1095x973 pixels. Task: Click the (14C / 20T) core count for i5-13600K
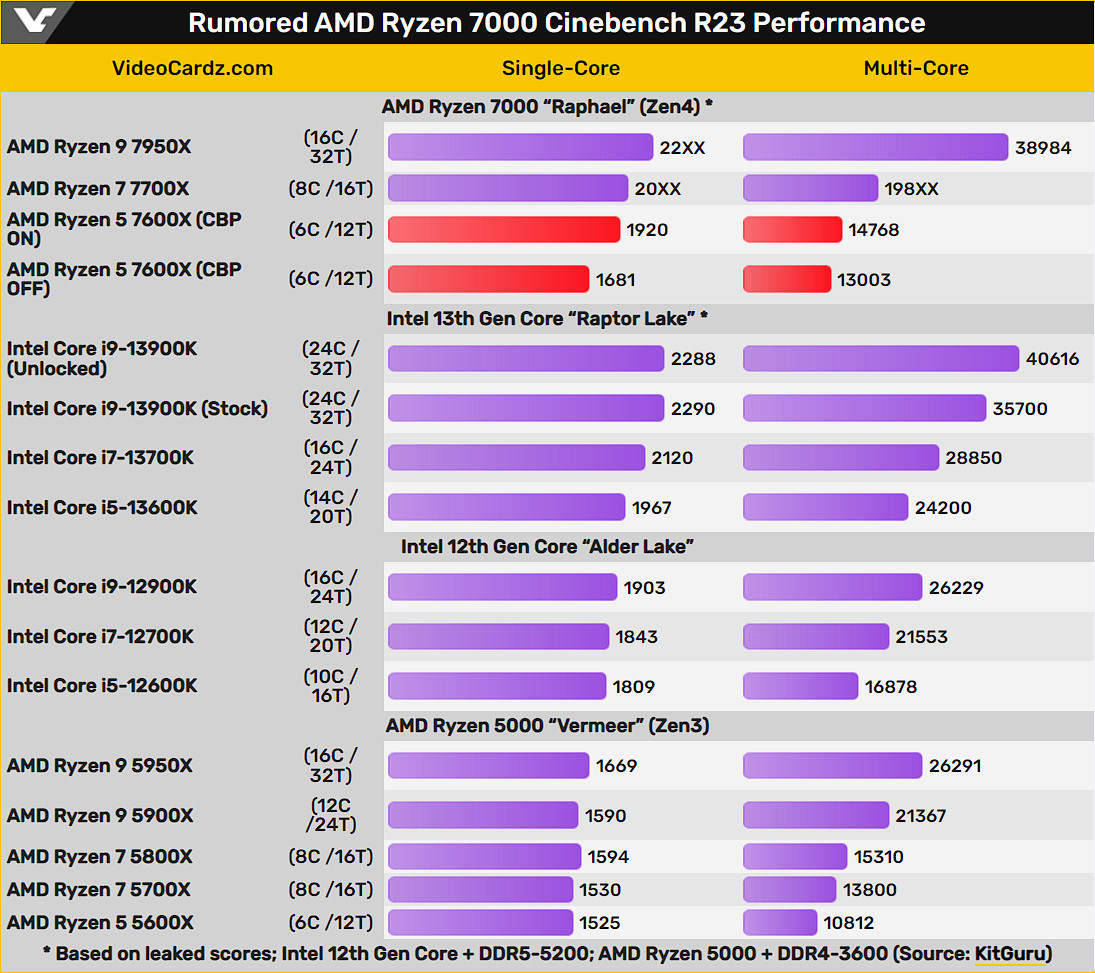point(331,507)
